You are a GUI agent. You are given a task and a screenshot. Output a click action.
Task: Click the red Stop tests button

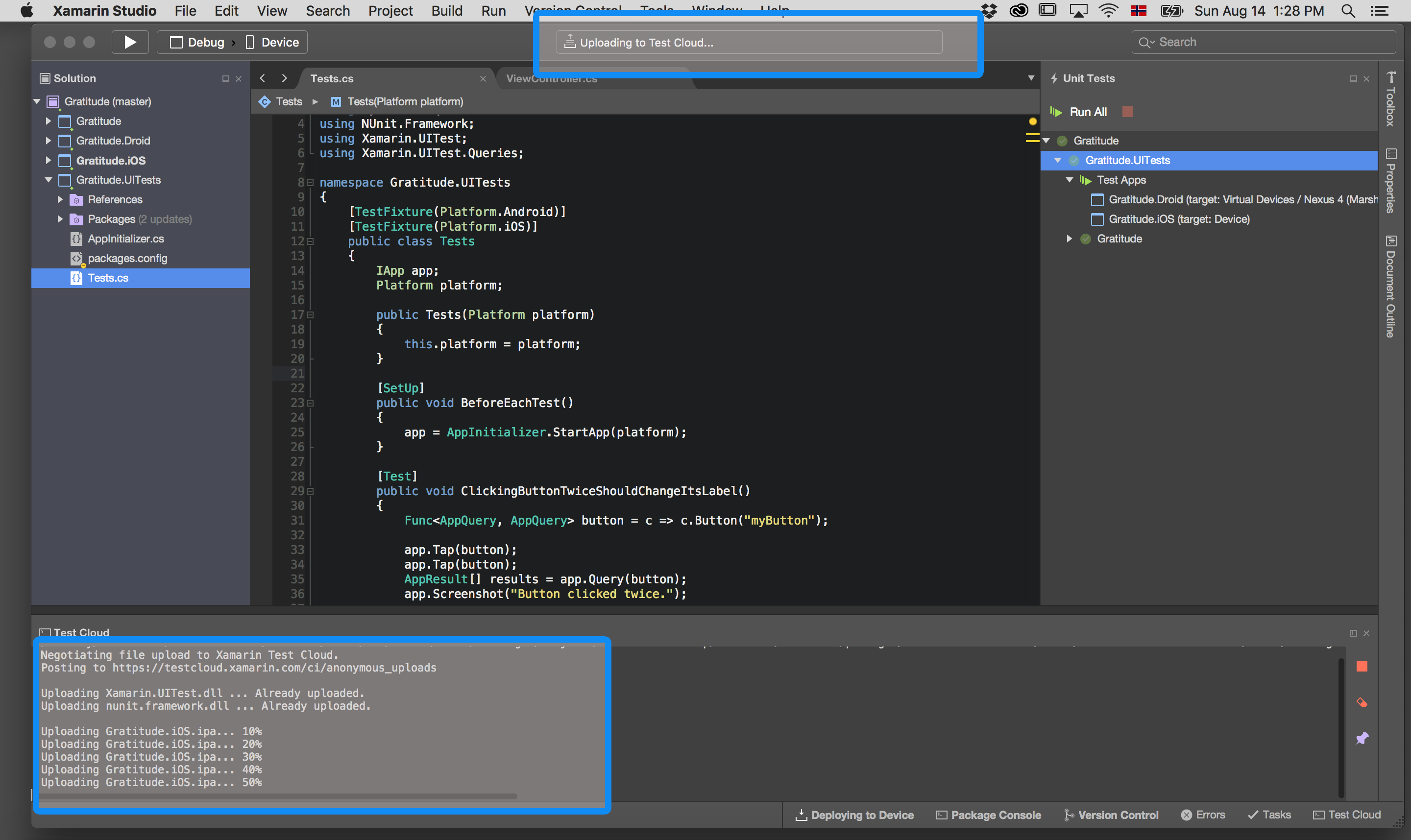point(1127,112)
